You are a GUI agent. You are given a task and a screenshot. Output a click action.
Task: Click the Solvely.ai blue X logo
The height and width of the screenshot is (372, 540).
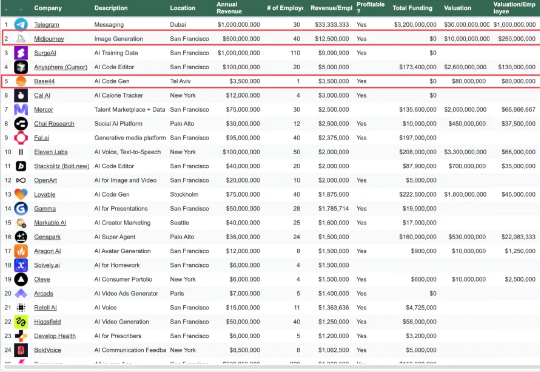point(21,265)
